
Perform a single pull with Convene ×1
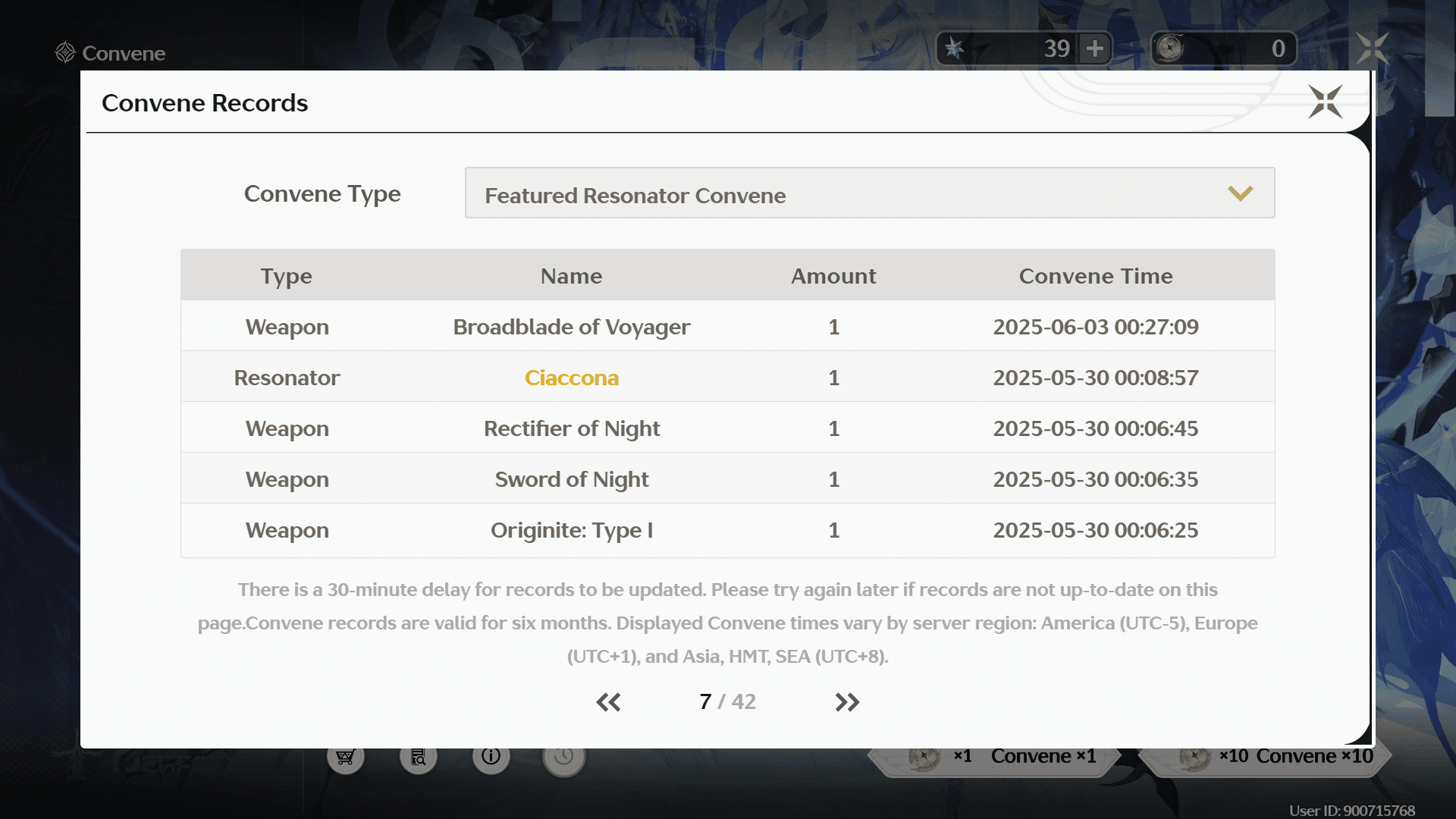tap(1043, 755)
